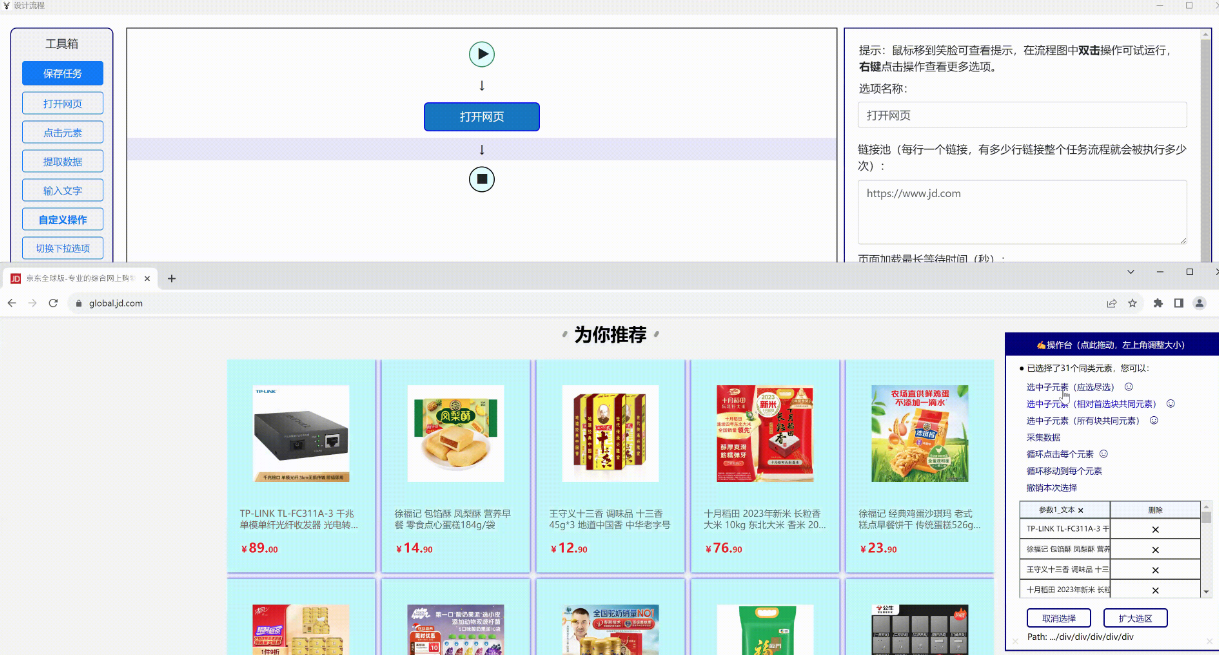Click 自定义操作 in the toolbox
This screenshot has height=655, width=1219.
coord(62,219)
